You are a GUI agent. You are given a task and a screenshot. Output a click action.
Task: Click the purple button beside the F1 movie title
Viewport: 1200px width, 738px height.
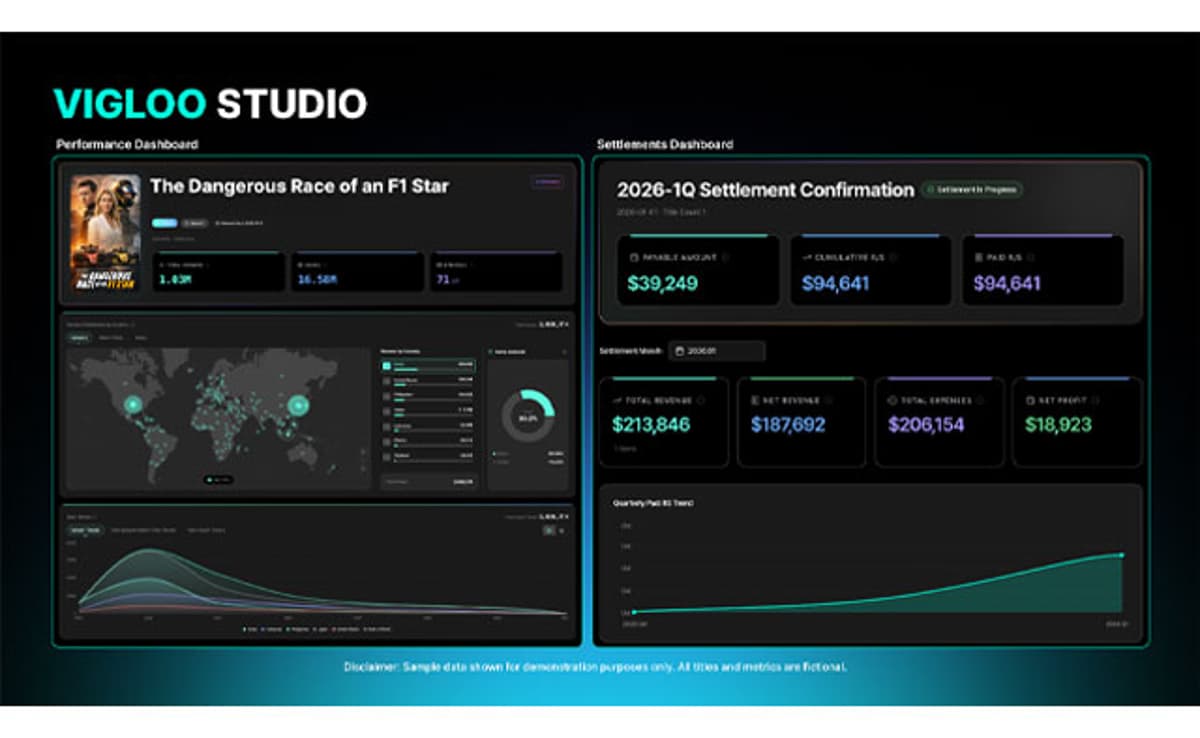coord(547,181)
